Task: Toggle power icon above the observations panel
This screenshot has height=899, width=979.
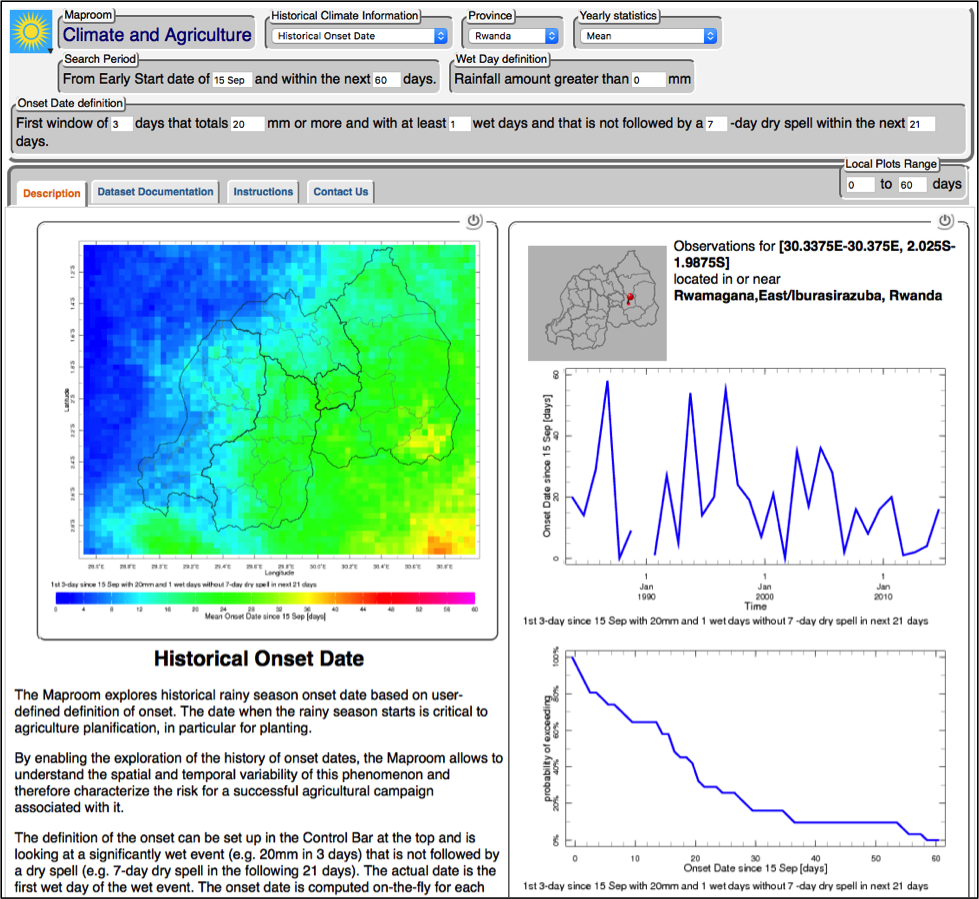Action: pos(944,221)
